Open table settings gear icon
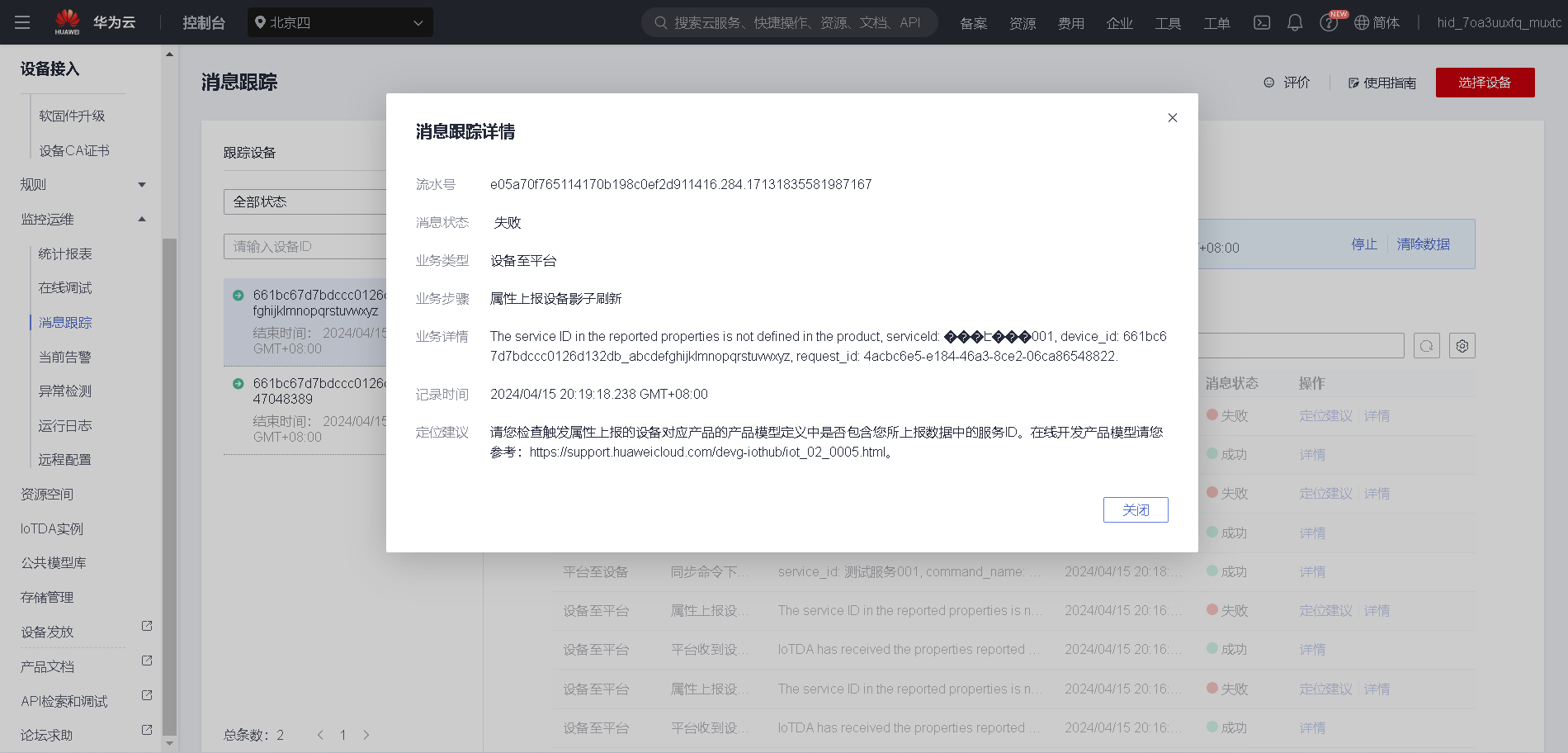 [1462, 346]
